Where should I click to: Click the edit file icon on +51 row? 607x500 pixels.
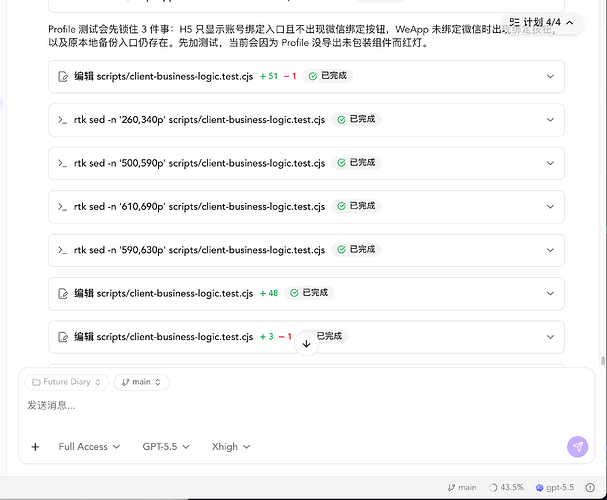click(x=63, y=77)
